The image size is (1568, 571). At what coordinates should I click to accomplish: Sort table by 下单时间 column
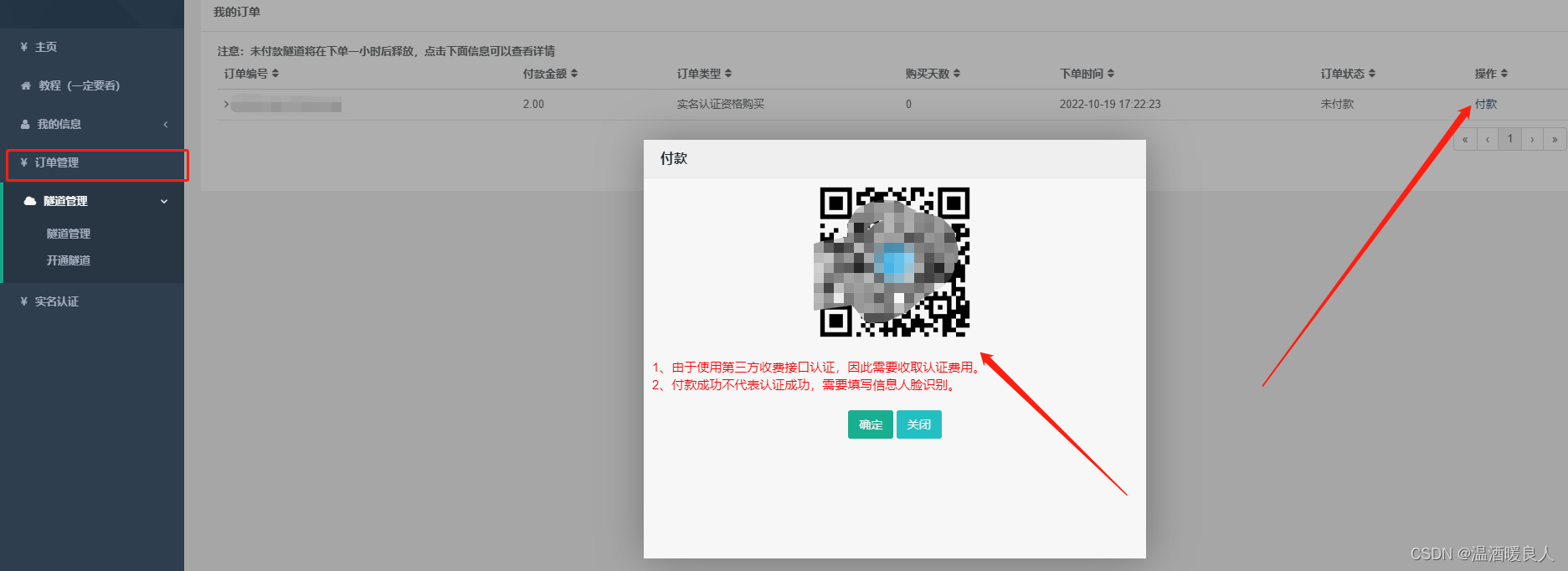[x=1087, y=74]
